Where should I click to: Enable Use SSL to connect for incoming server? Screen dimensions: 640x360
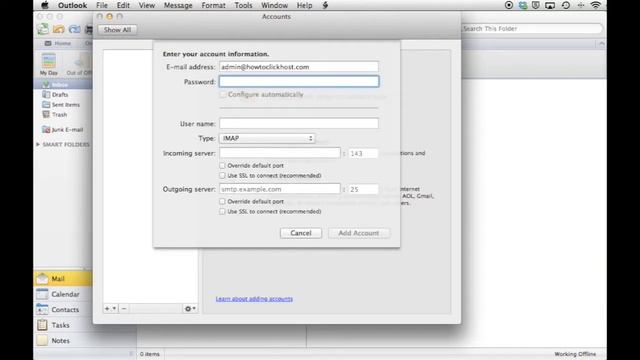(222, 176)
